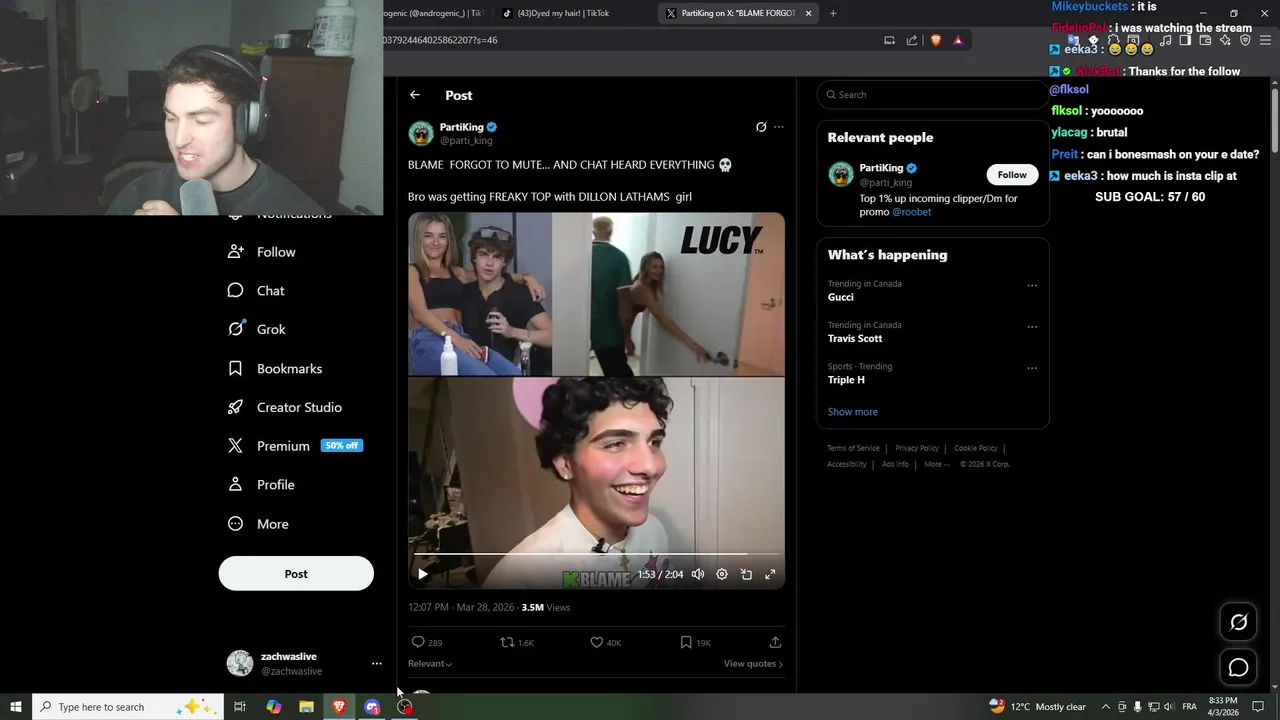Expand the video to fullscreen

(x=770, y=574)
